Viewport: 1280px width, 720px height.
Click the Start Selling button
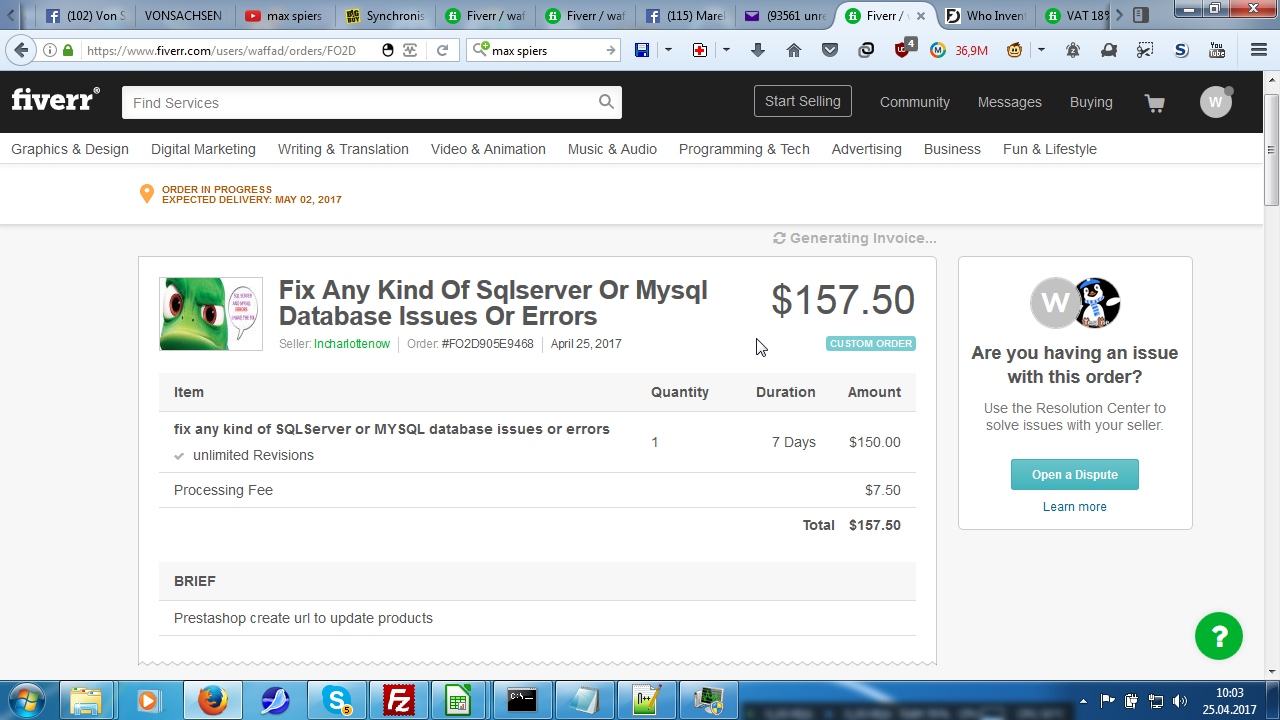pos(803,101)
